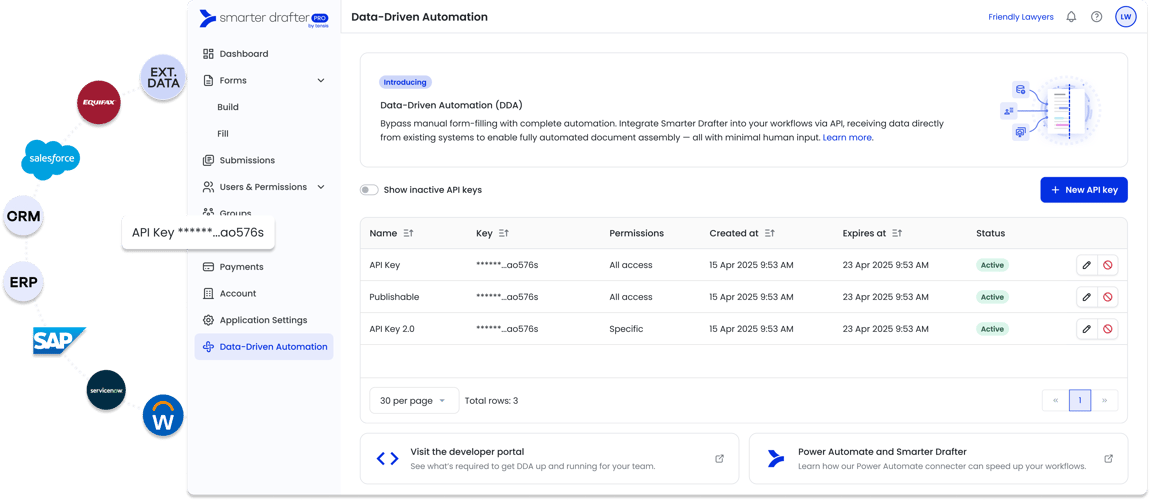
Task: Revoke API Key 2.0 with block icon
Action: [x=1107, y=329]
